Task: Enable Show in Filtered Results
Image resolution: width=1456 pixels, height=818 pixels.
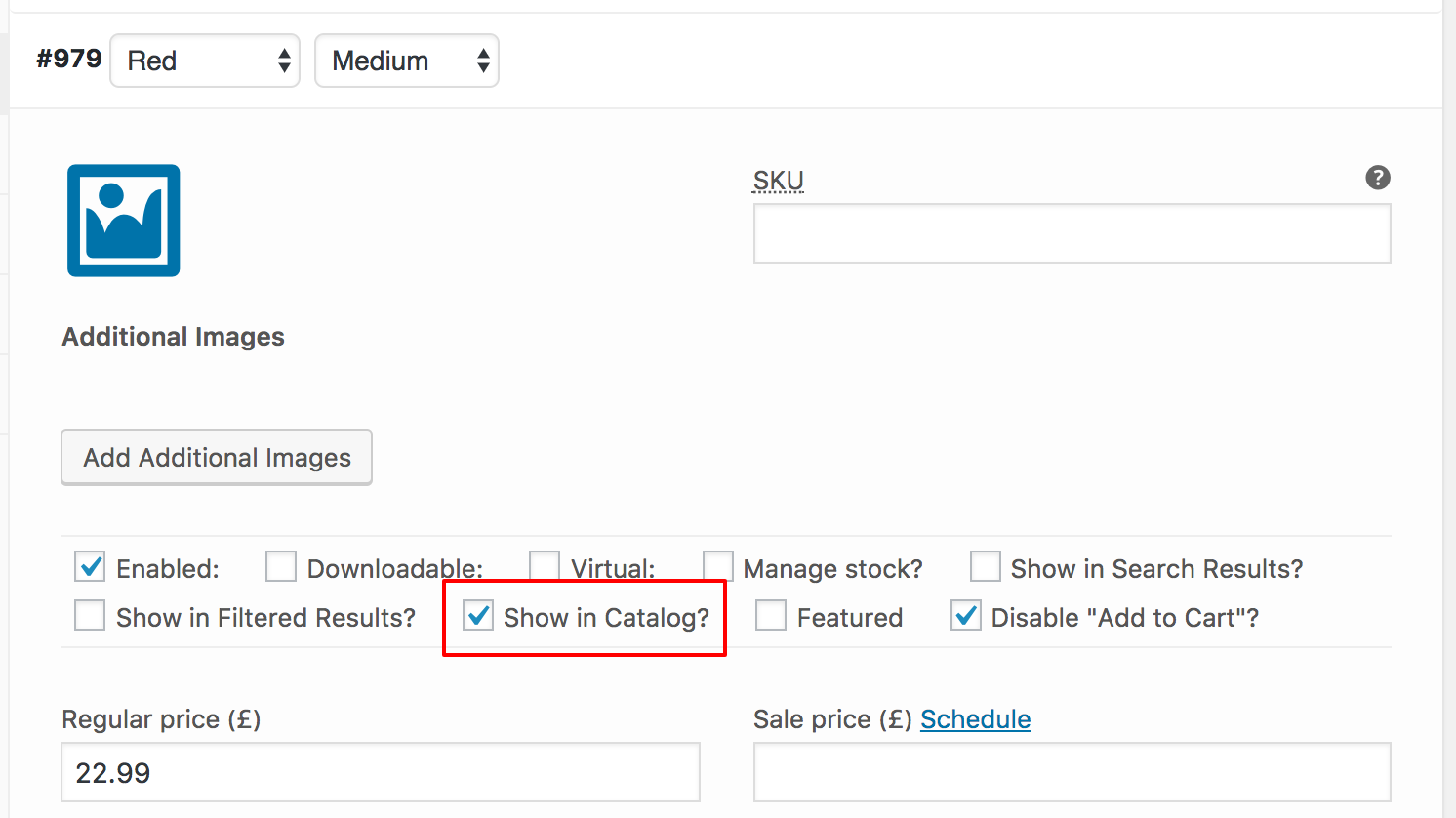Action: [89, 615]
